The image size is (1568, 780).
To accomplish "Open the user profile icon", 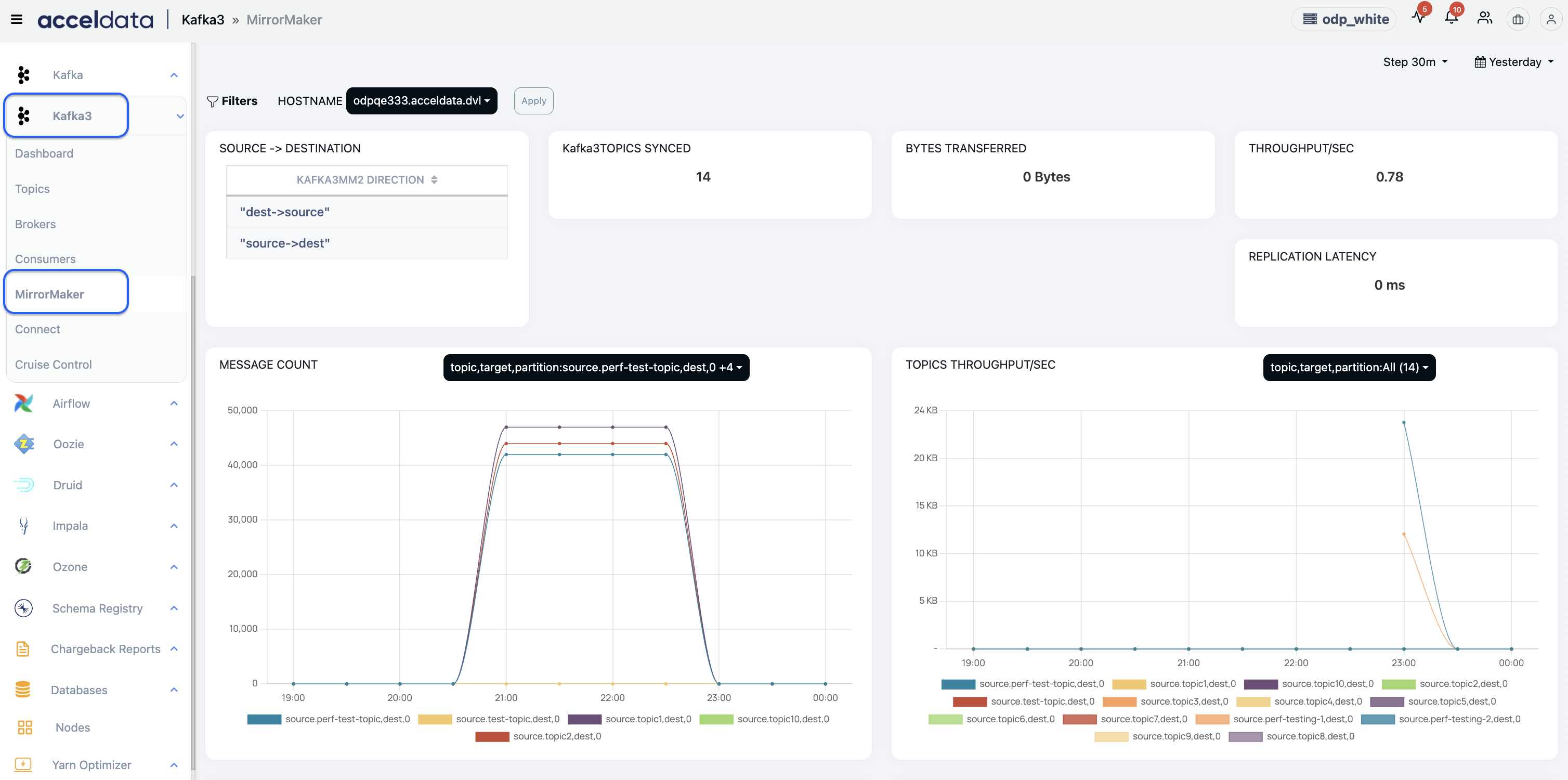I will pos(1551,19).
